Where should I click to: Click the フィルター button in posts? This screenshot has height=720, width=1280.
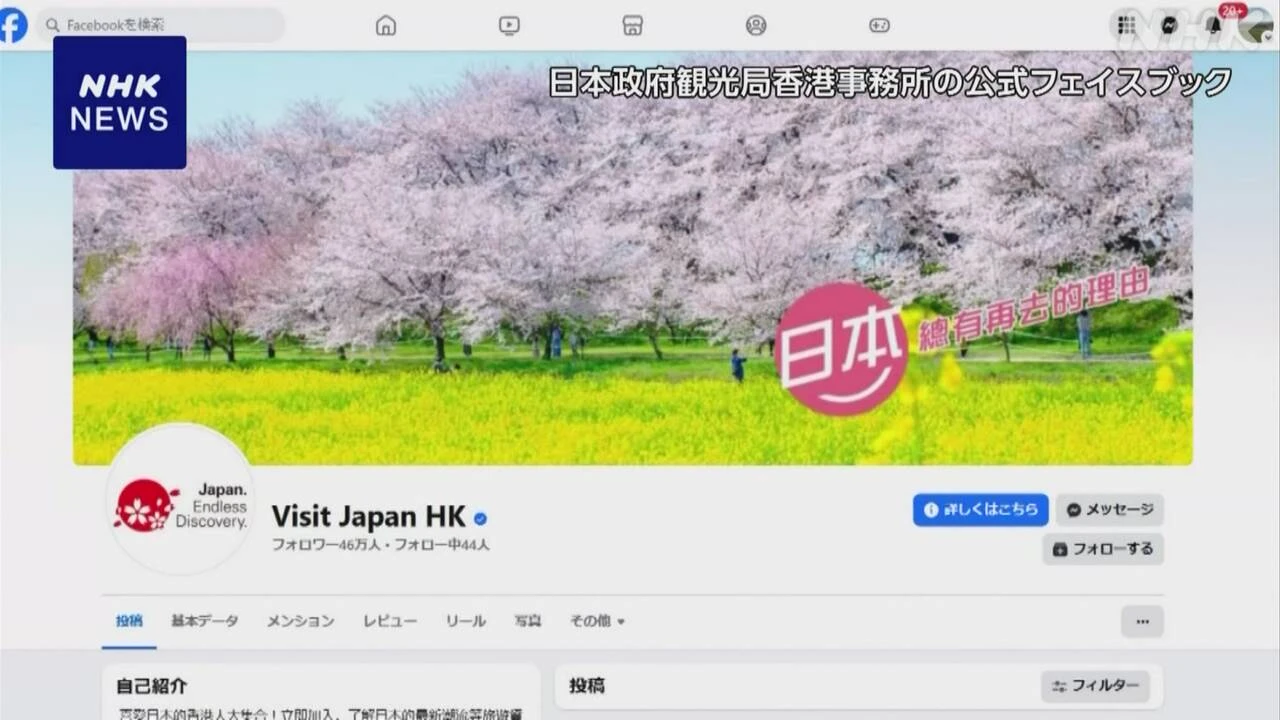click(x=1096, y=686)
